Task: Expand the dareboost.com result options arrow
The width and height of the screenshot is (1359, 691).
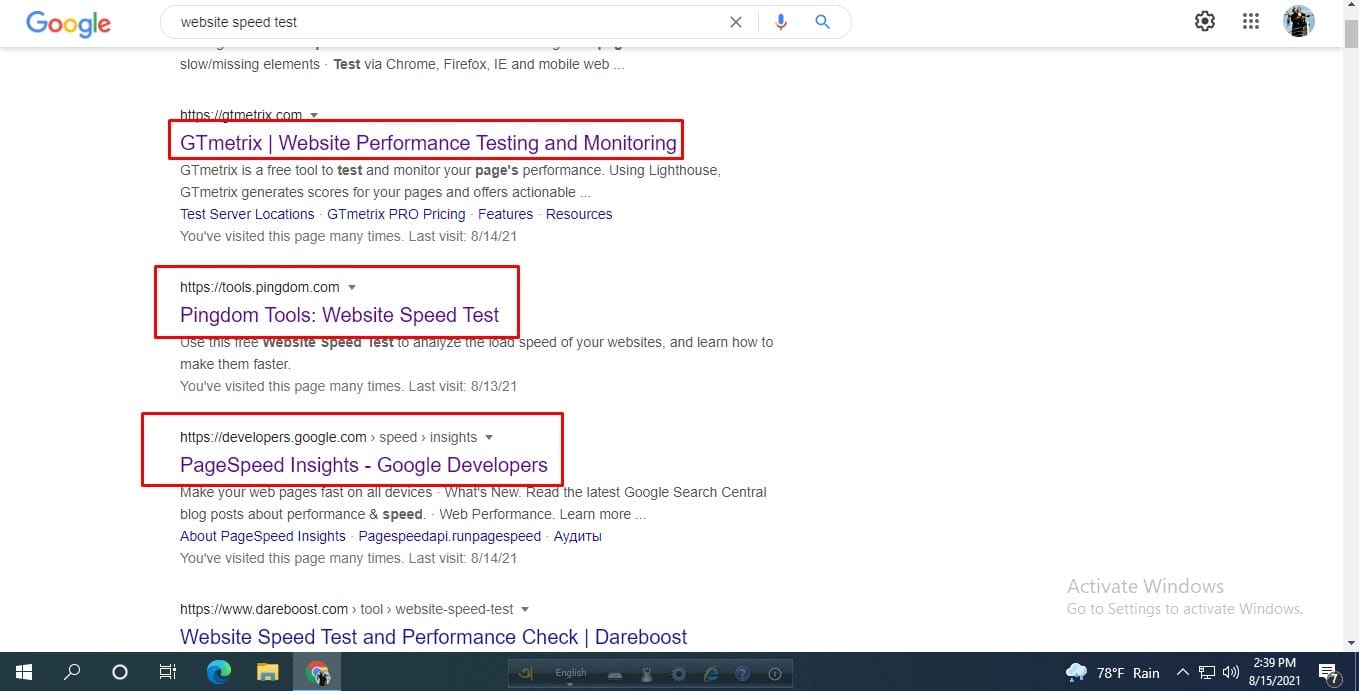Action: point(525,610)
